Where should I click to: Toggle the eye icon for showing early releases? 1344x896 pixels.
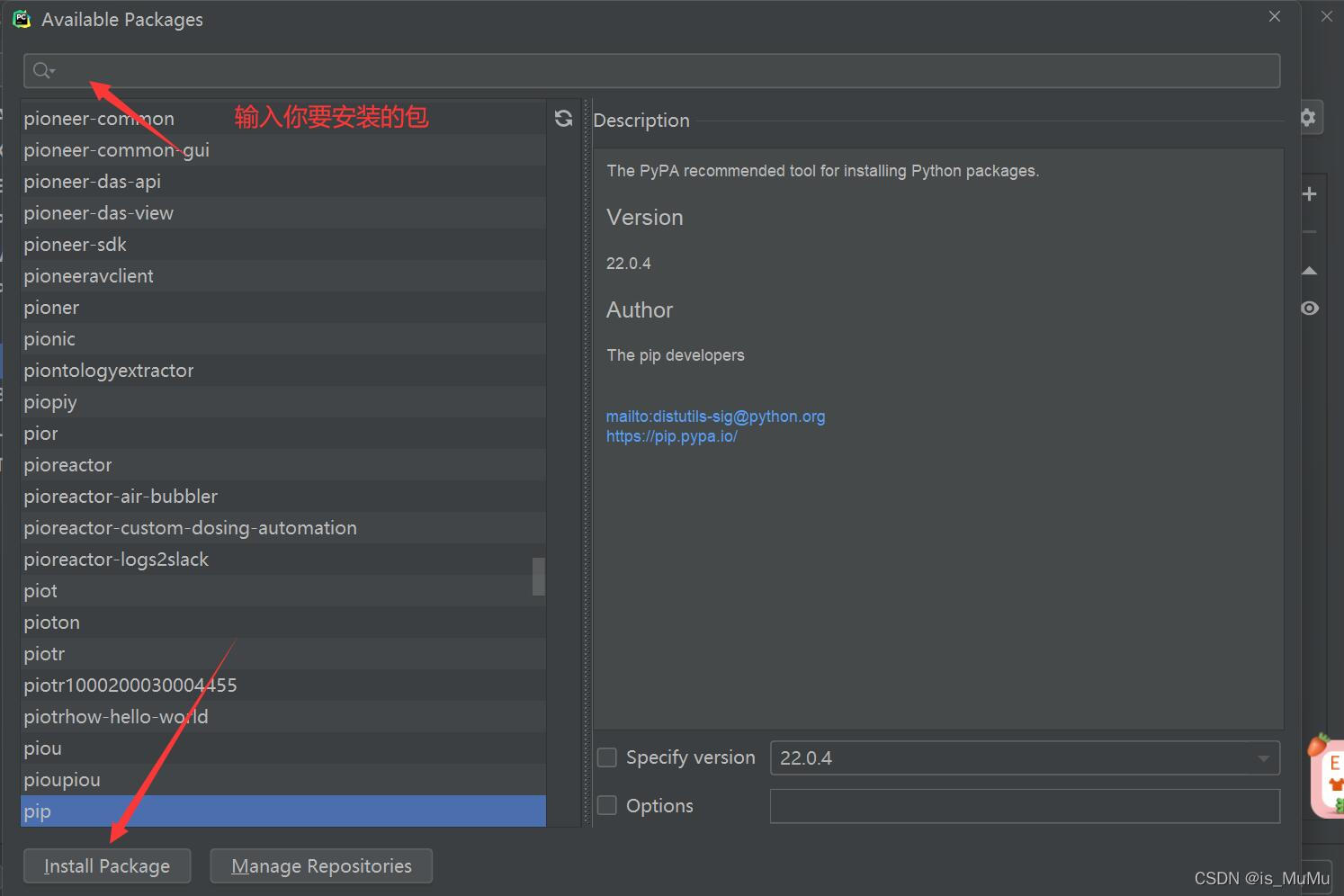pos(1310,309)
